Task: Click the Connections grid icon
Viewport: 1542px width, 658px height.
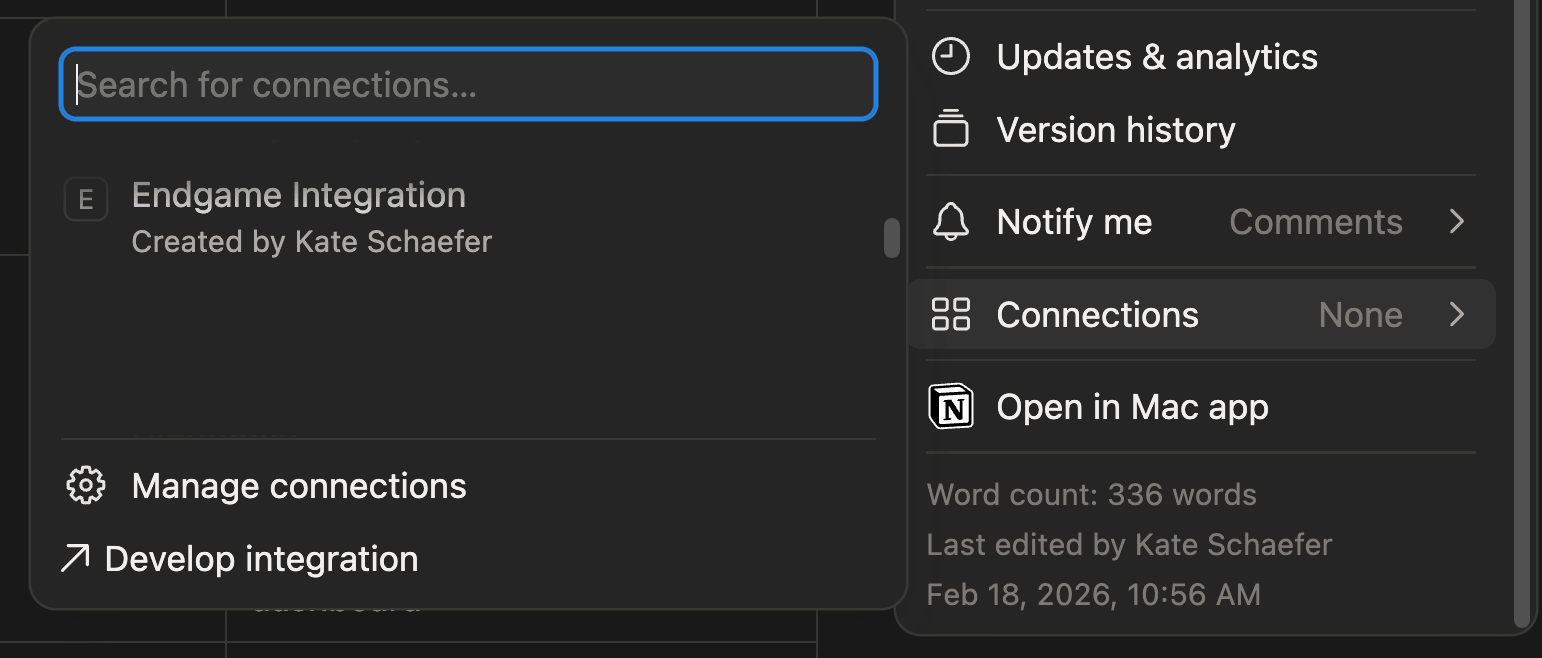Action: [950, 314]
